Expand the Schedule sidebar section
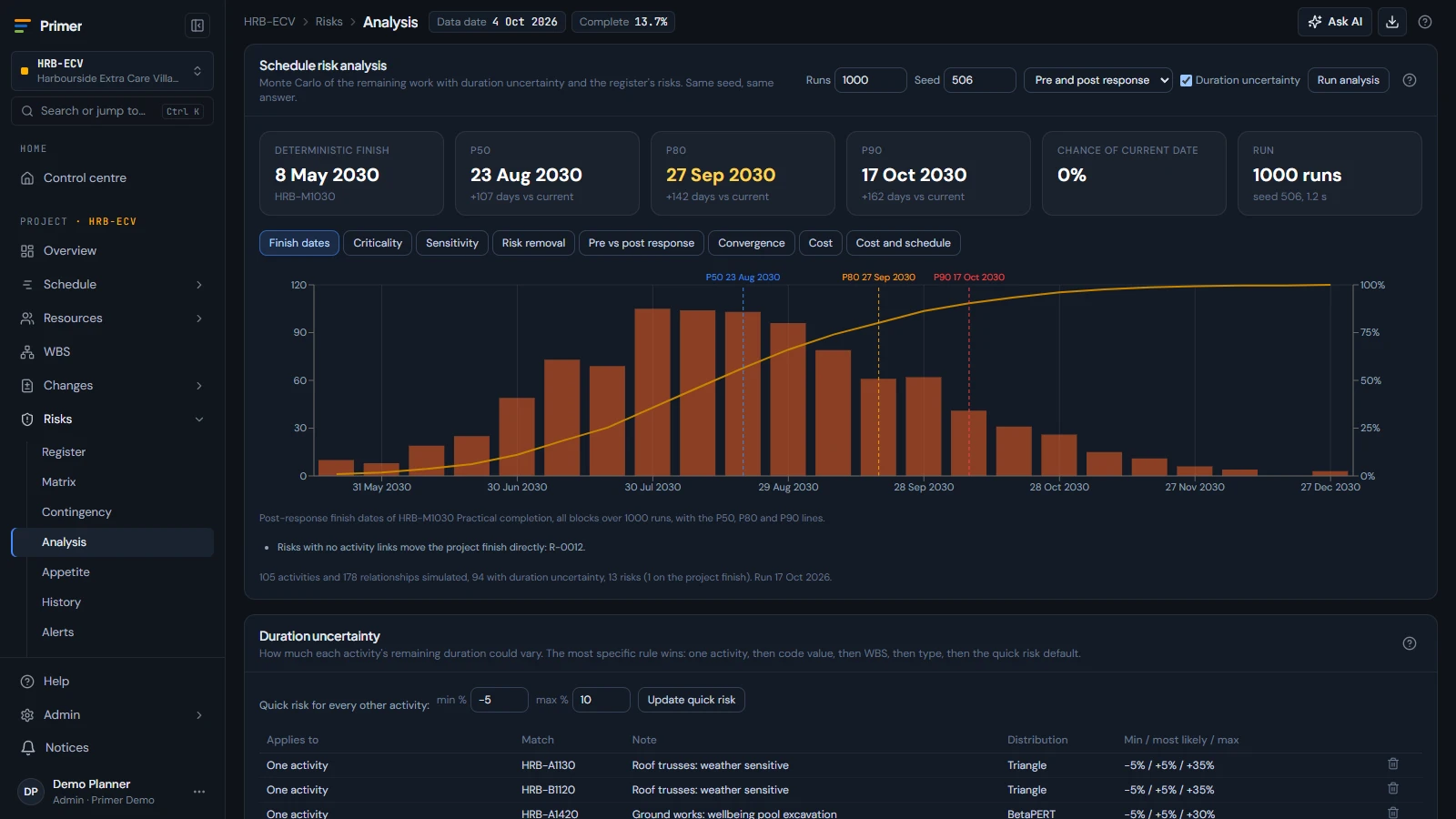The image size is (1456, 819). pyautogui.click(x=113, y=285)
